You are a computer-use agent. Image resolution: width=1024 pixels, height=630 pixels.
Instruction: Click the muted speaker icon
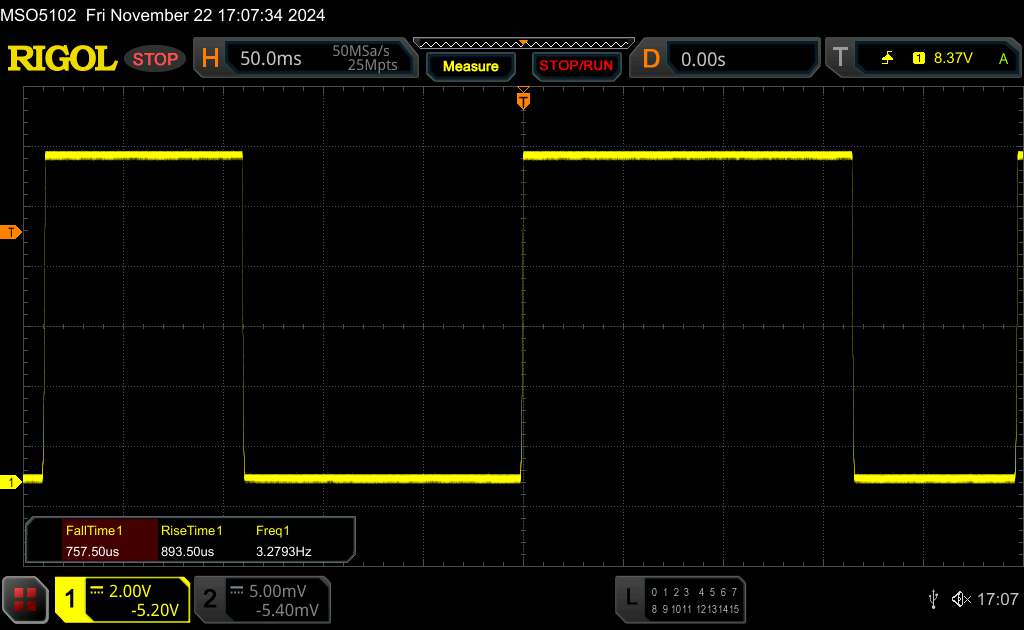pos(960,598)
